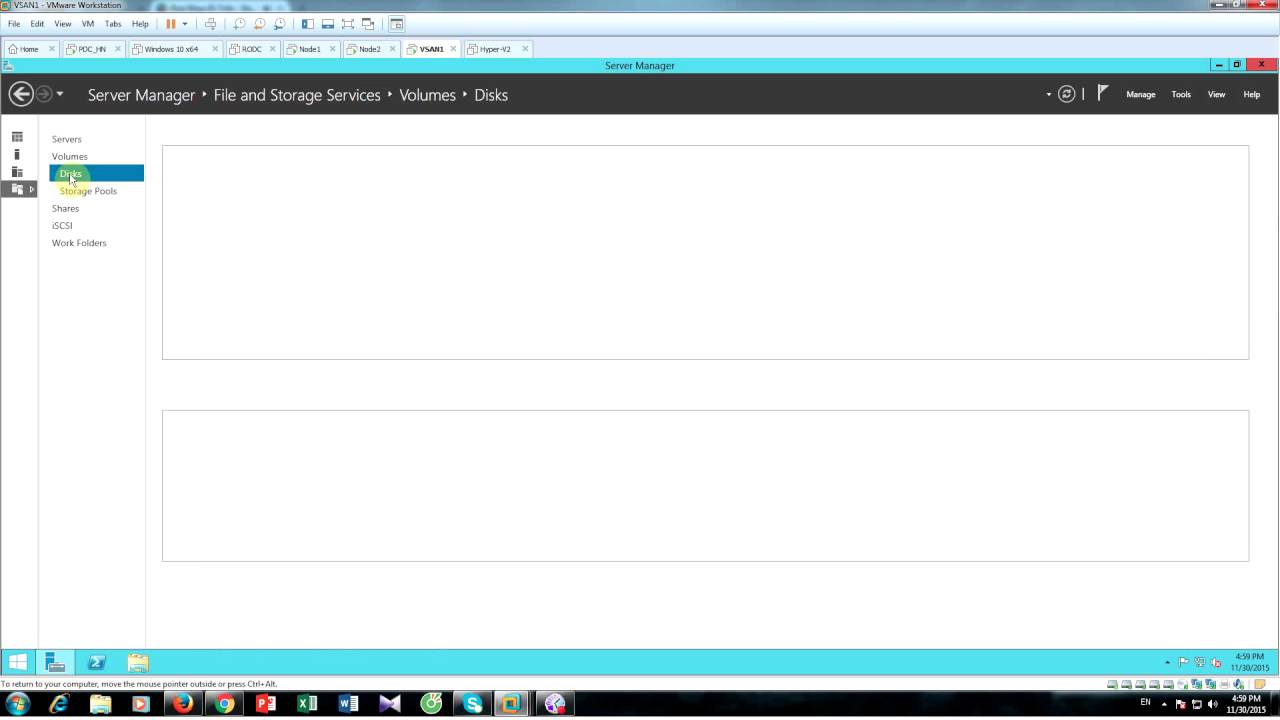Click Send Ctrl+Alt+Del toolbar icon
The height and width of the screenshot is (720, 1280).
[210, 23]
